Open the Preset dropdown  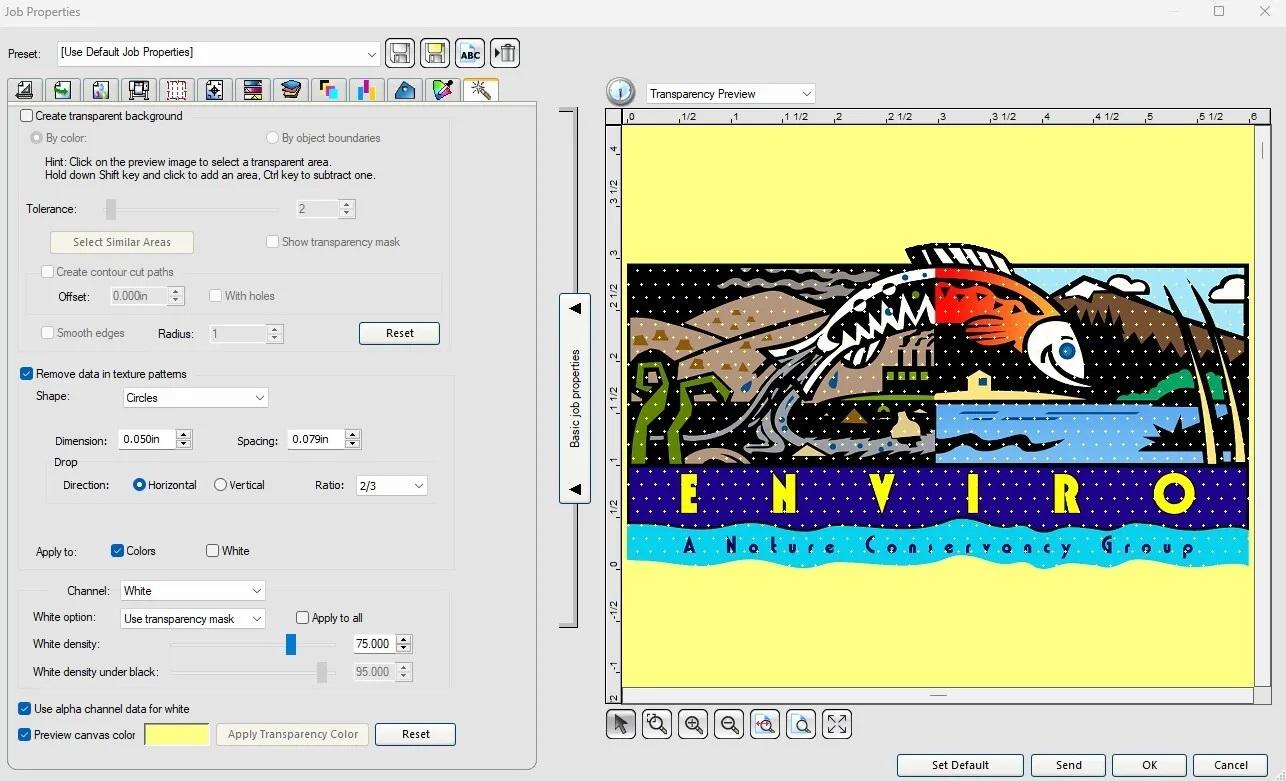tap(371, 53)
